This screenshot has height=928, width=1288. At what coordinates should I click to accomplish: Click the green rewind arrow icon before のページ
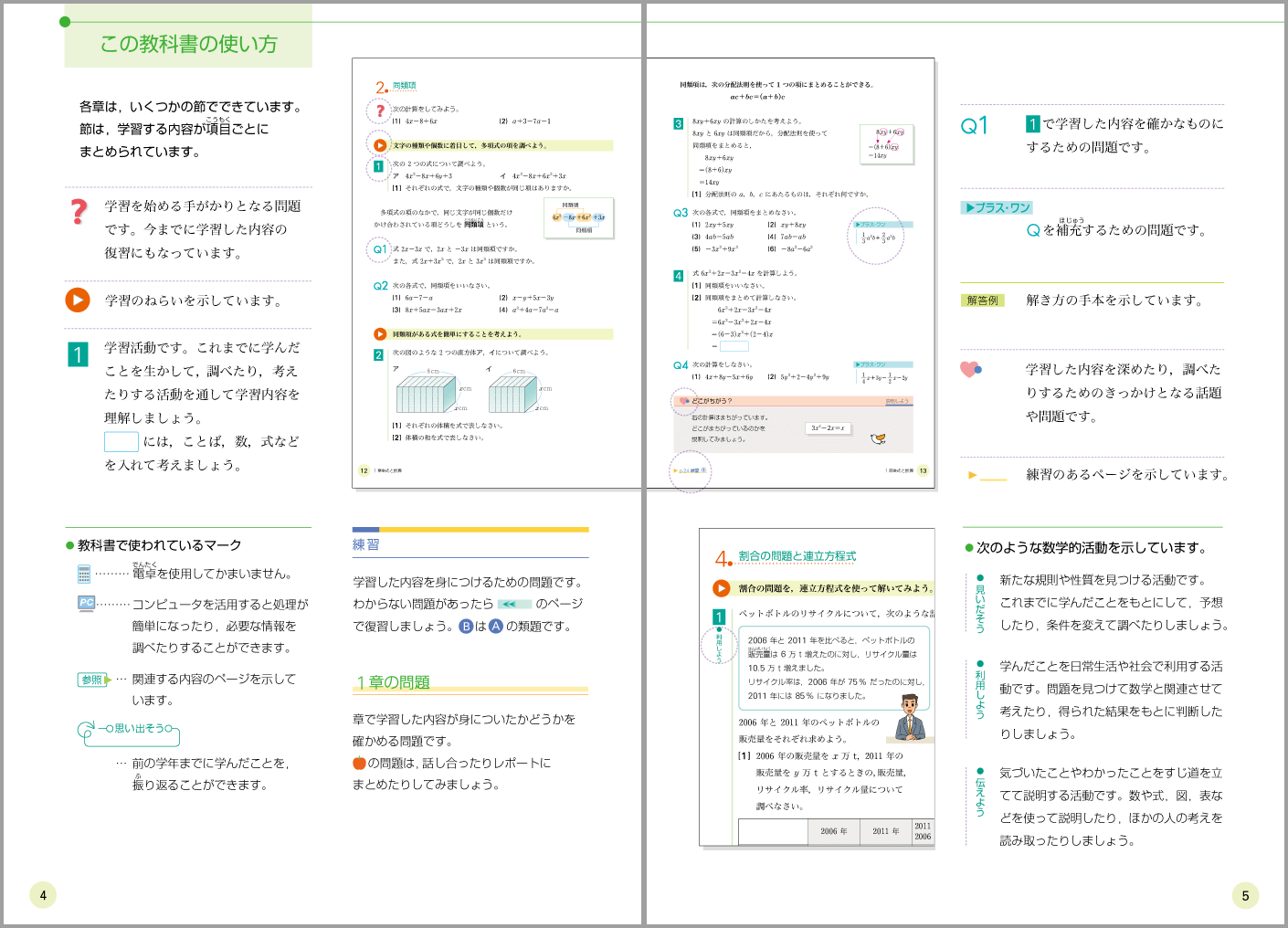tap(514, 604)
